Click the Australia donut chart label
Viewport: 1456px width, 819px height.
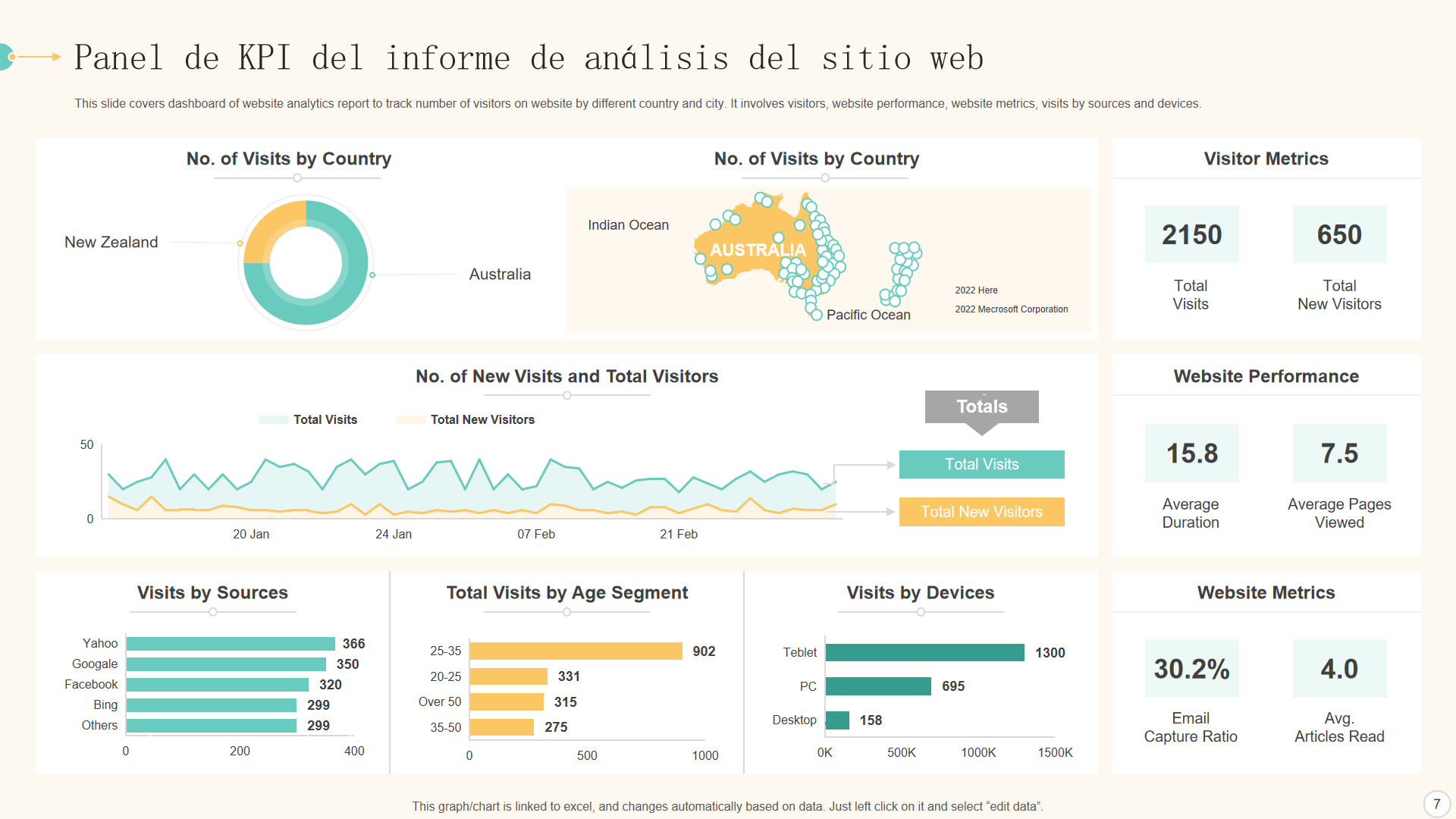click(500, 275)
